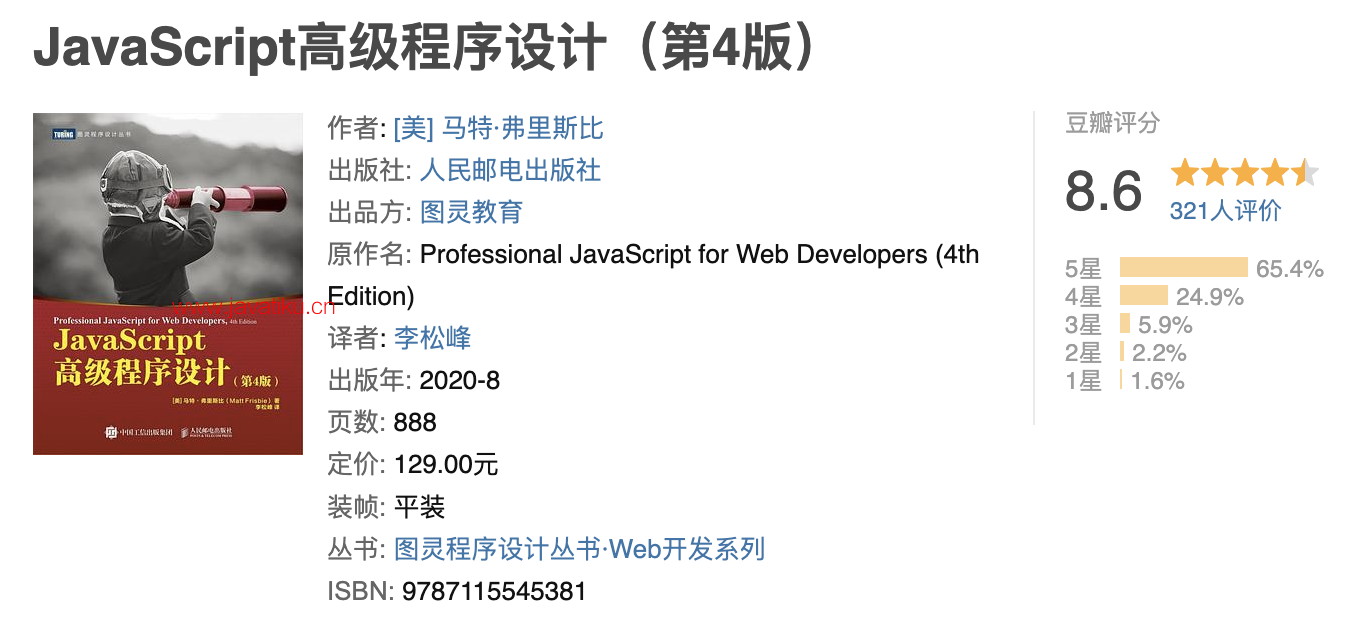The height and width of the screenshot is (624, 1358).
Task: Click the 豆瓣评分 label
Action: pyautogui.click(x=1112, y=124)
